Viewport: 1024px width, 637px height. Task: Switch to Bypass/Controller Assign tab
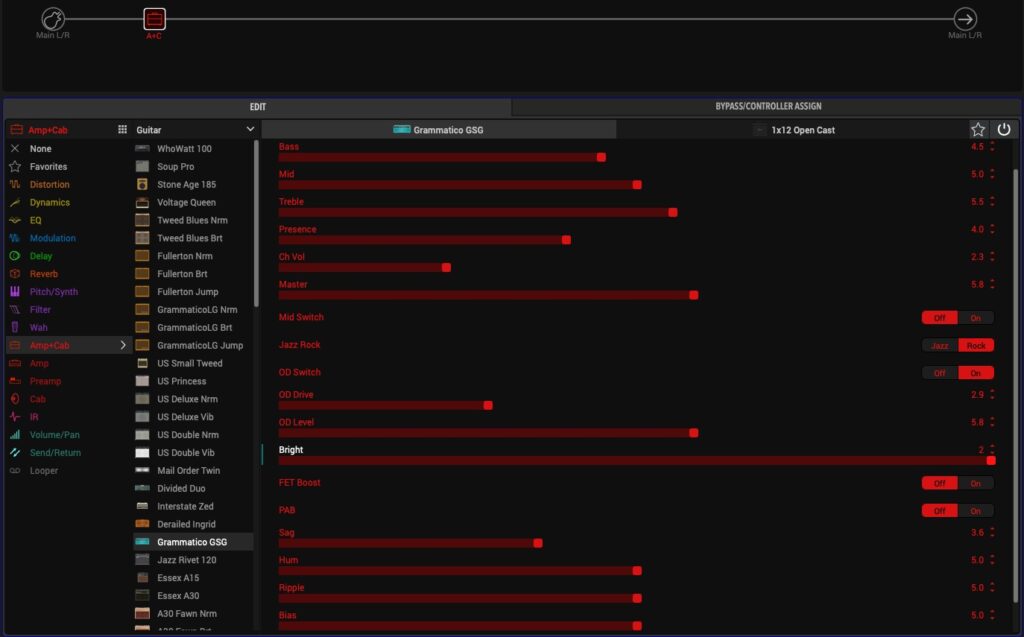tap(768, 107)
